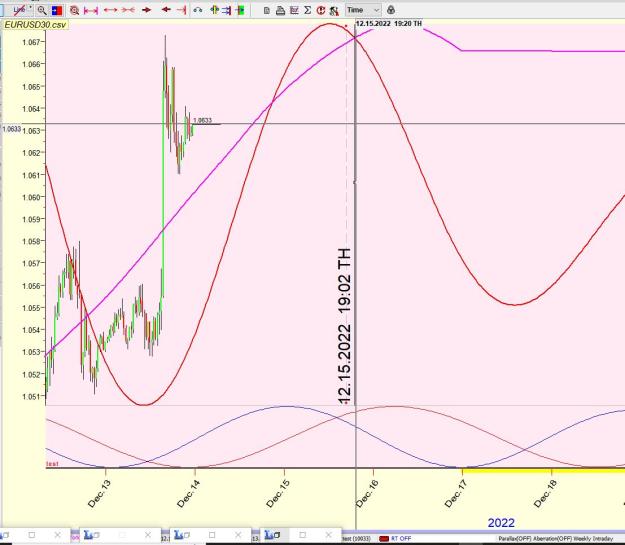Open the Time dropdown
Screen dimensions: 625x545
[x=363, y=10]
